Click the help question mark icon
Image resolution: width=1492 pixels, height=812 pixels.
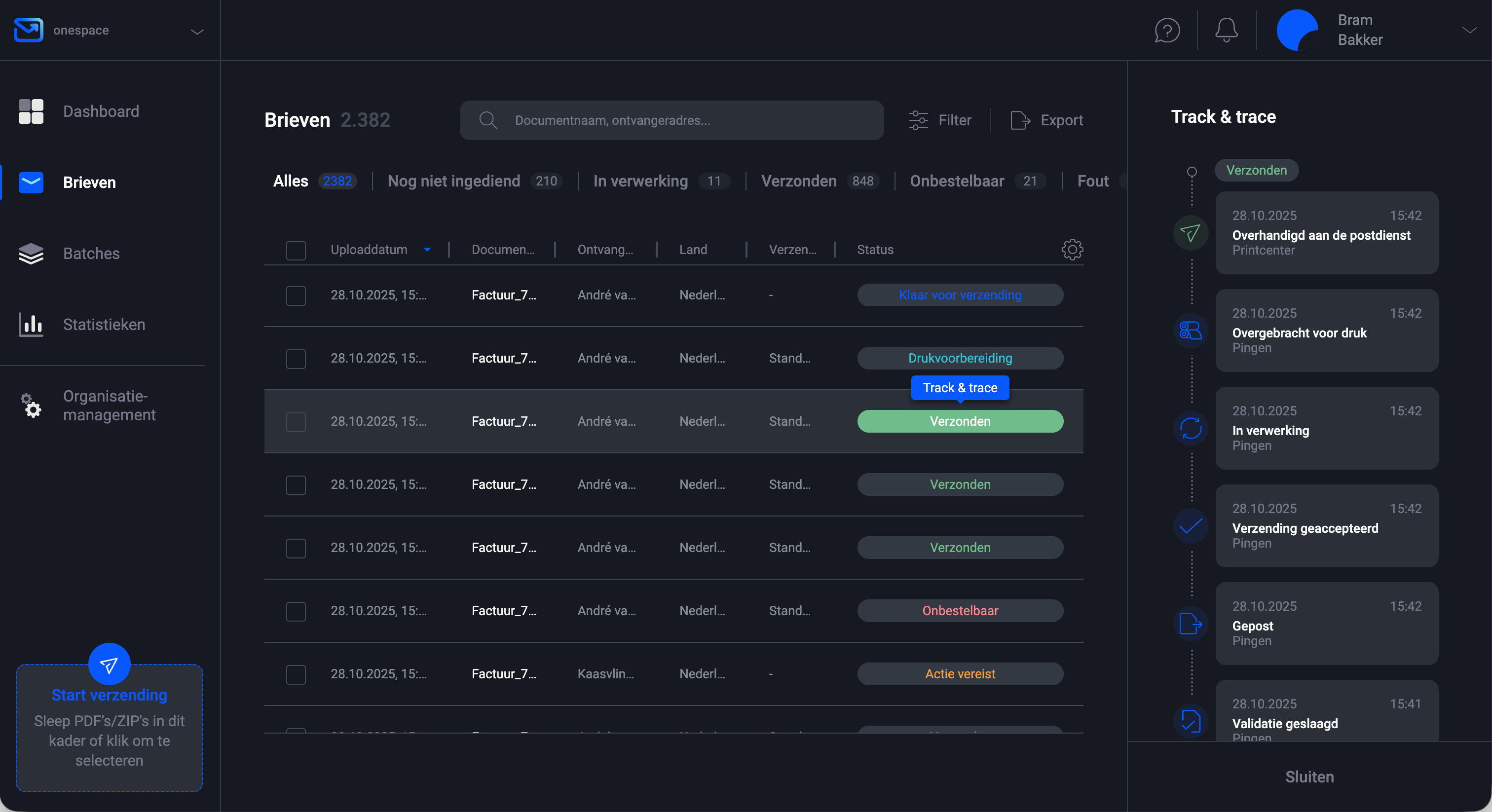point(1166,30)
